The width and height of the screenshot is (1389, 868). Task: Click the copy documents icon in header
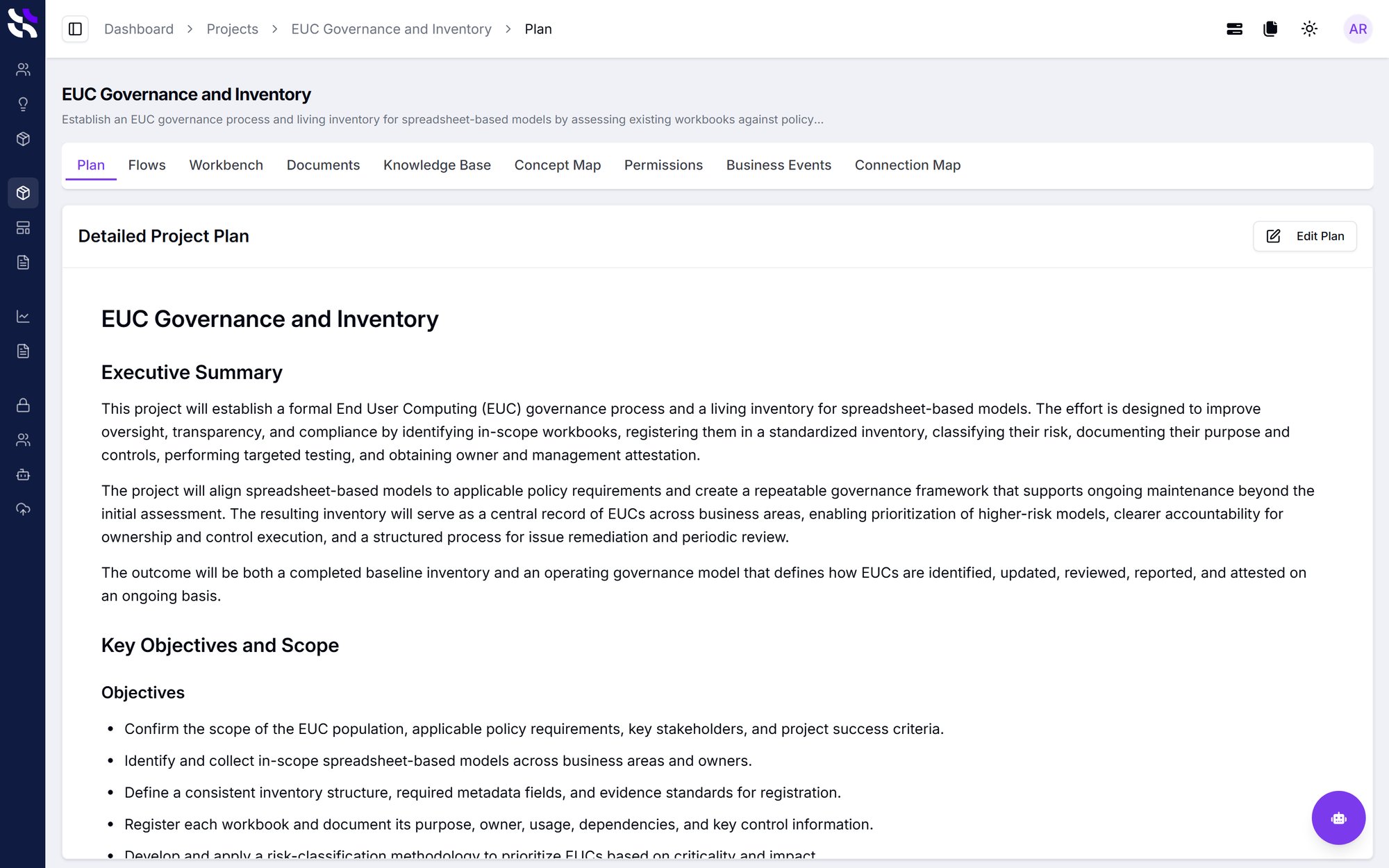tap(1270, 29)
